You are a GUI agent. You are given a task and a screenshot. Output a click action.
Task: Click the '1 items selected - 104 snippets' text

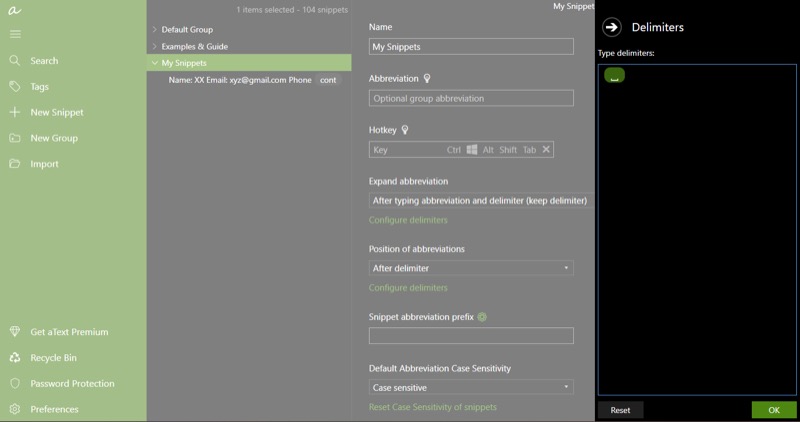[x=292, y=10]
